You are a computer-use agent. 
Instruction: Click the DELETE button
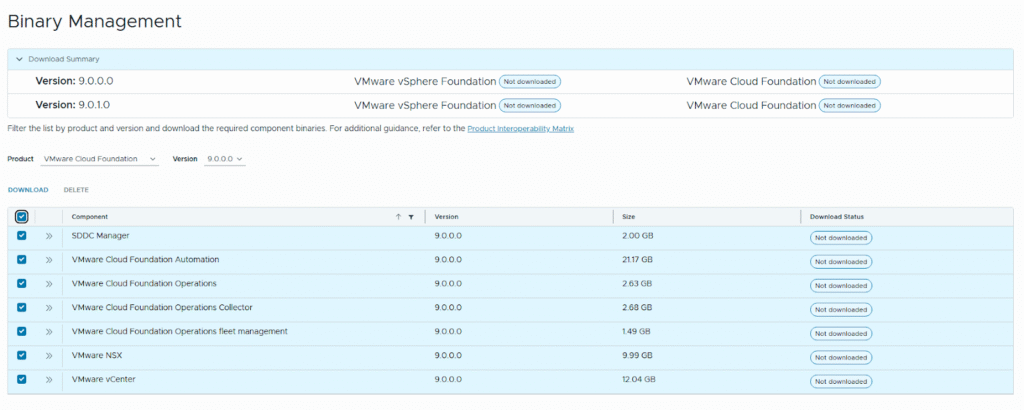point(76,189)
